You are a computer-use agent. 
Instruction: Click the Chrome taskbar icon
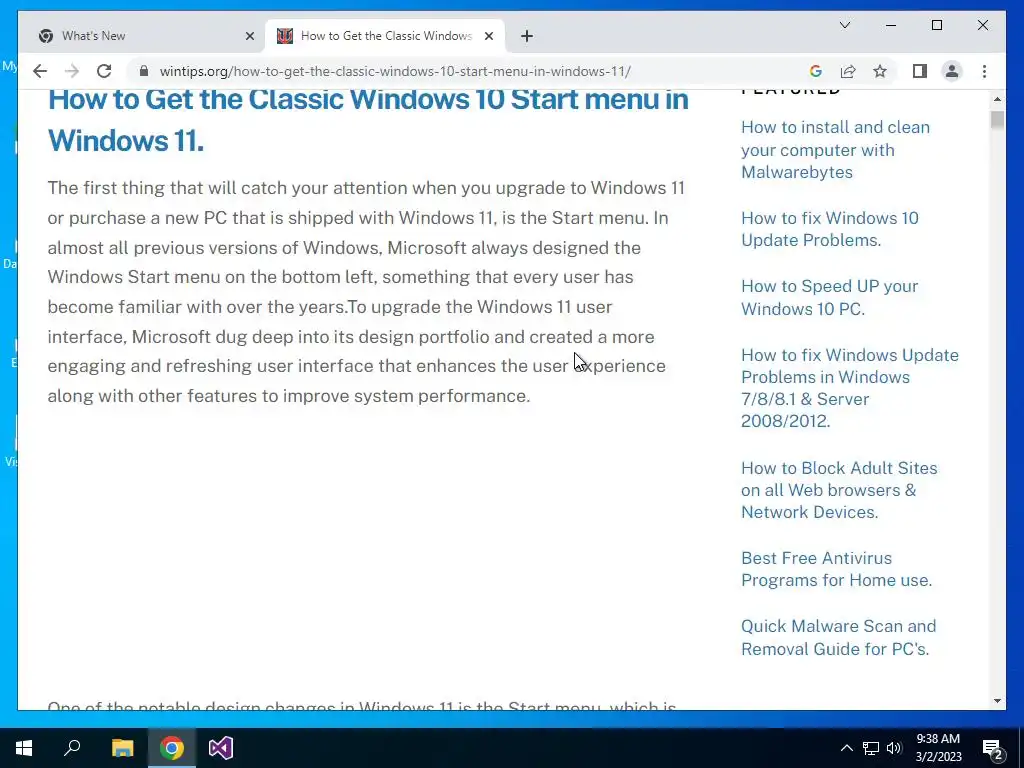[172, 748]
